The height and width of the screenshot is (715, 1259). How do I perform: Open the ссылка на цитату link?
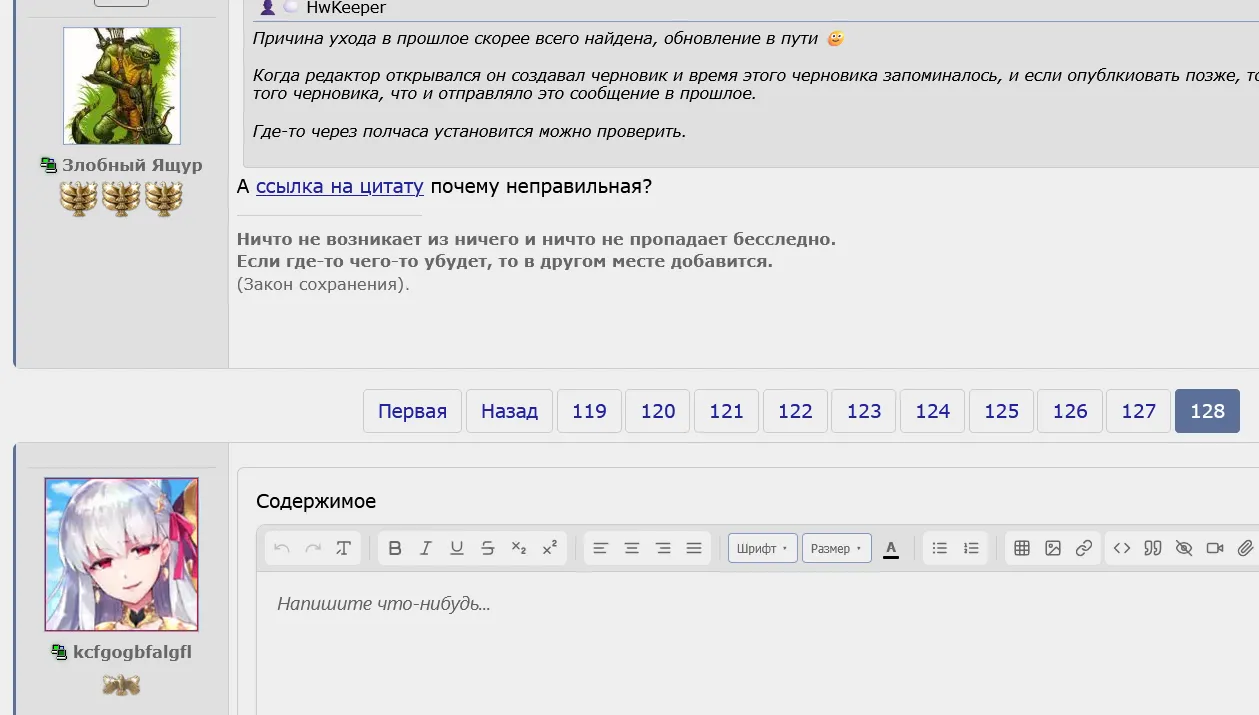coord(340,186)
